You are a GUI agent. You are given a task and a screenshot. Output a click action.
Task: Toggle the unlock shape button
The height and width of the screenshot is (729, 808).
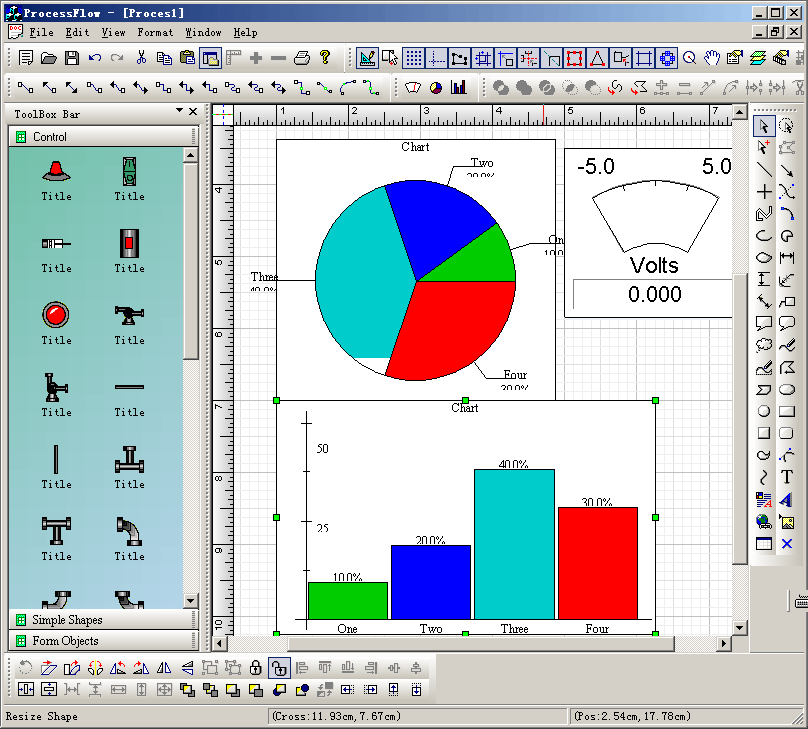279,668
